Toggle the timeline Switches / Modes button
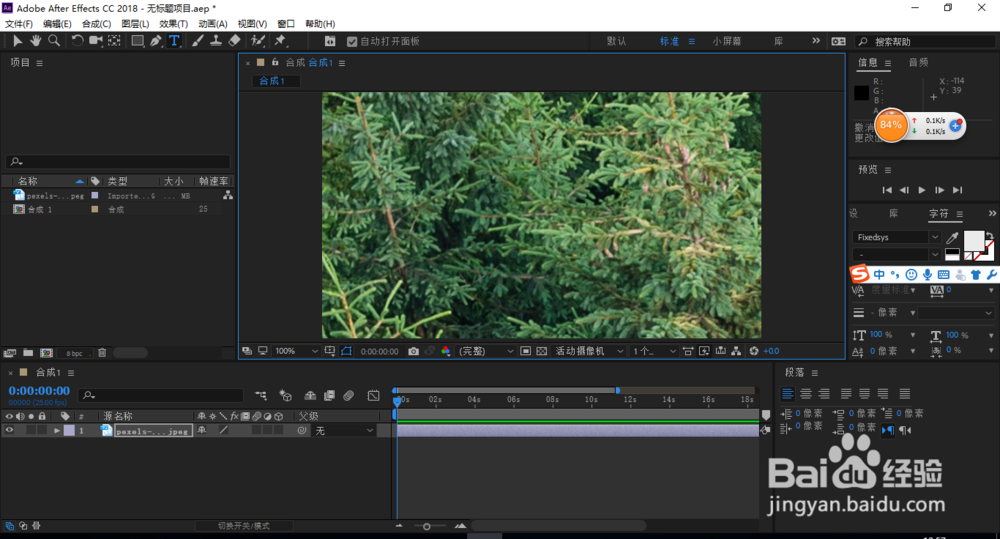The height and width of the screenshot is (539, 1000). (244, 526)
